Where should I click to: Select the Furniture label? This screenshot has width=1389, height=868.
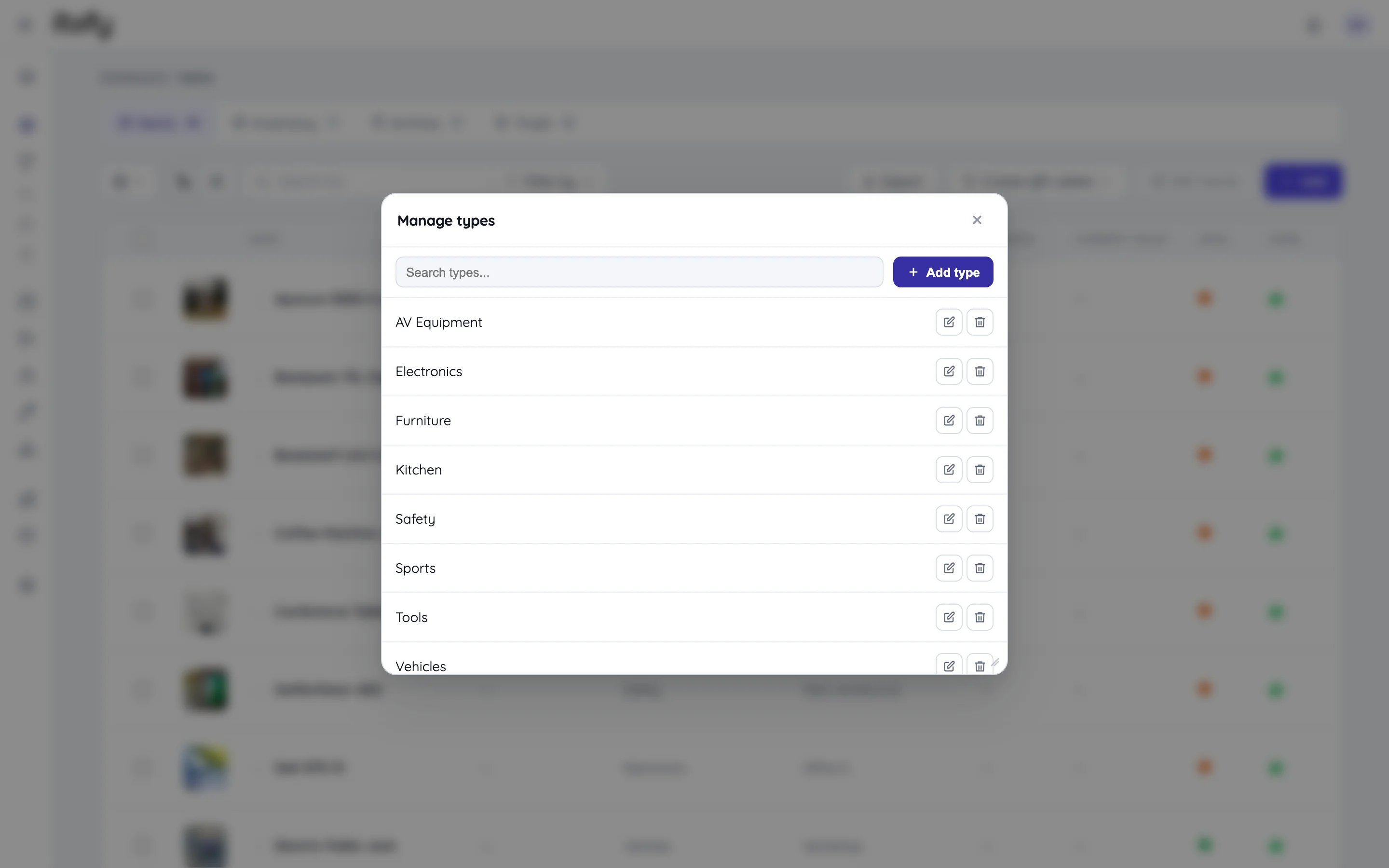423,421
